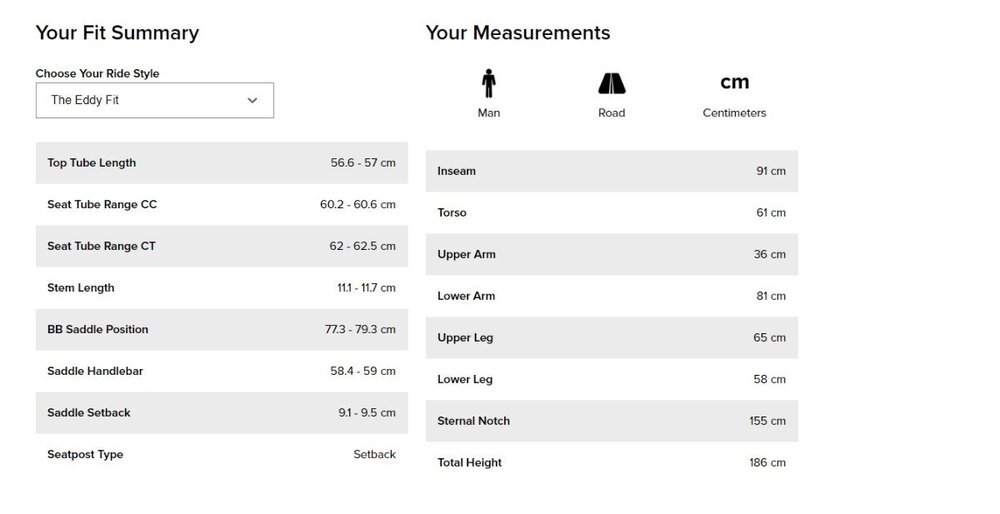Select the Saddle Setback row

point(221,413)
